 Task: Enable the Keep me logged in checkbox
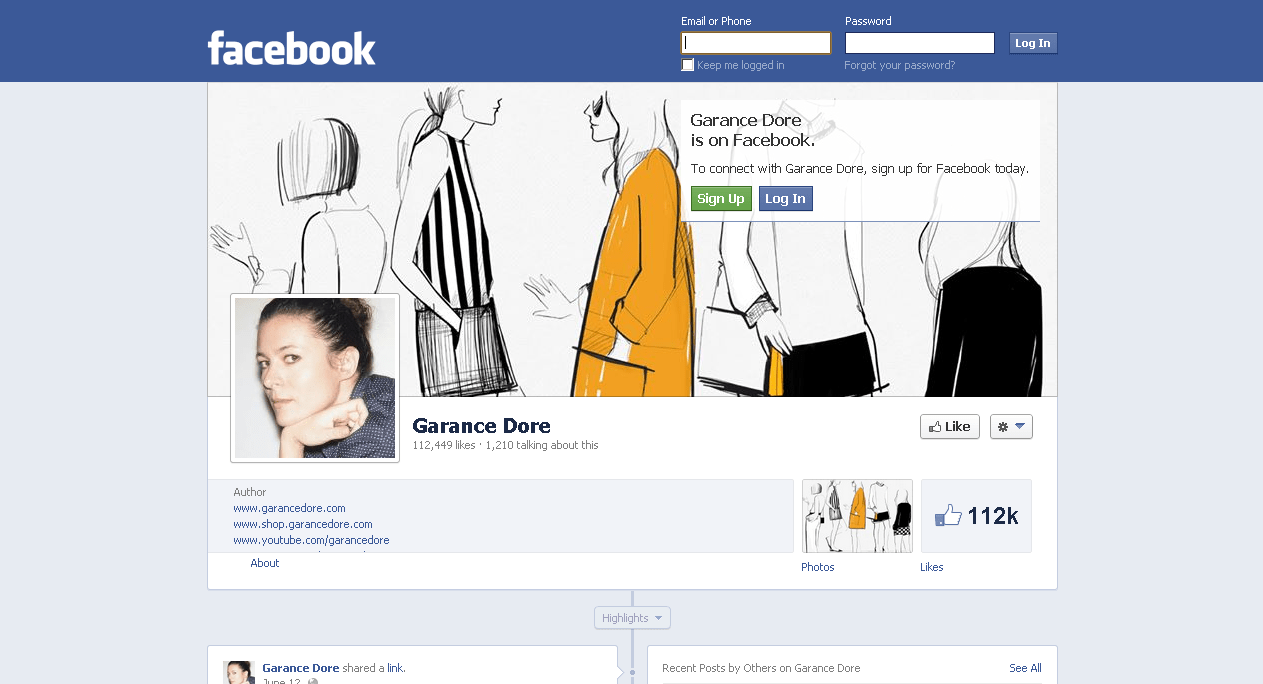click(687, 64)
